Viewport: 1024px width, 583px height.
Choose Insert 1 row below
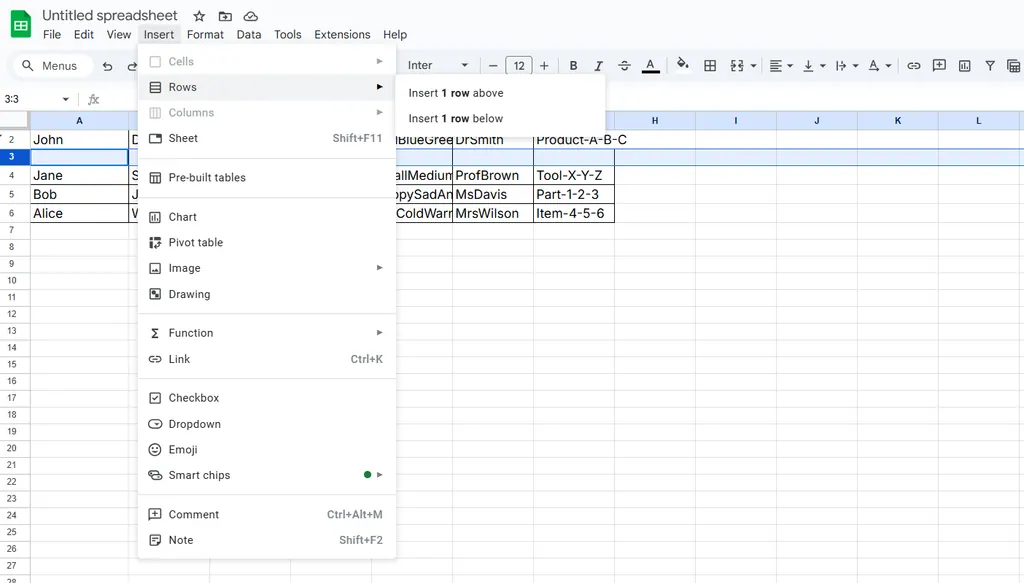456,118
